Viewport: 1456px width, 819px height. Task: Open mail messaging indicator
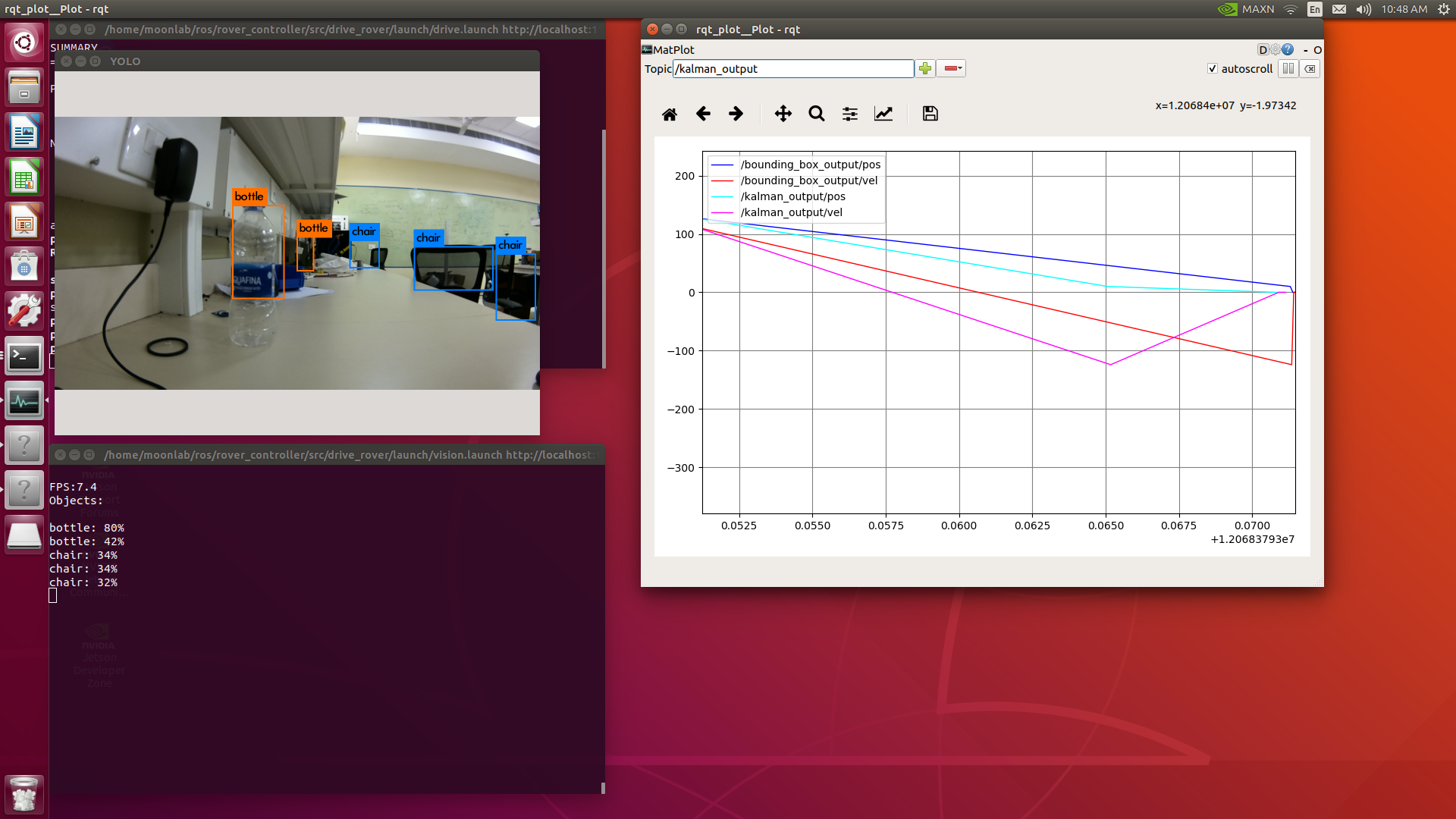click(1339, 9)
